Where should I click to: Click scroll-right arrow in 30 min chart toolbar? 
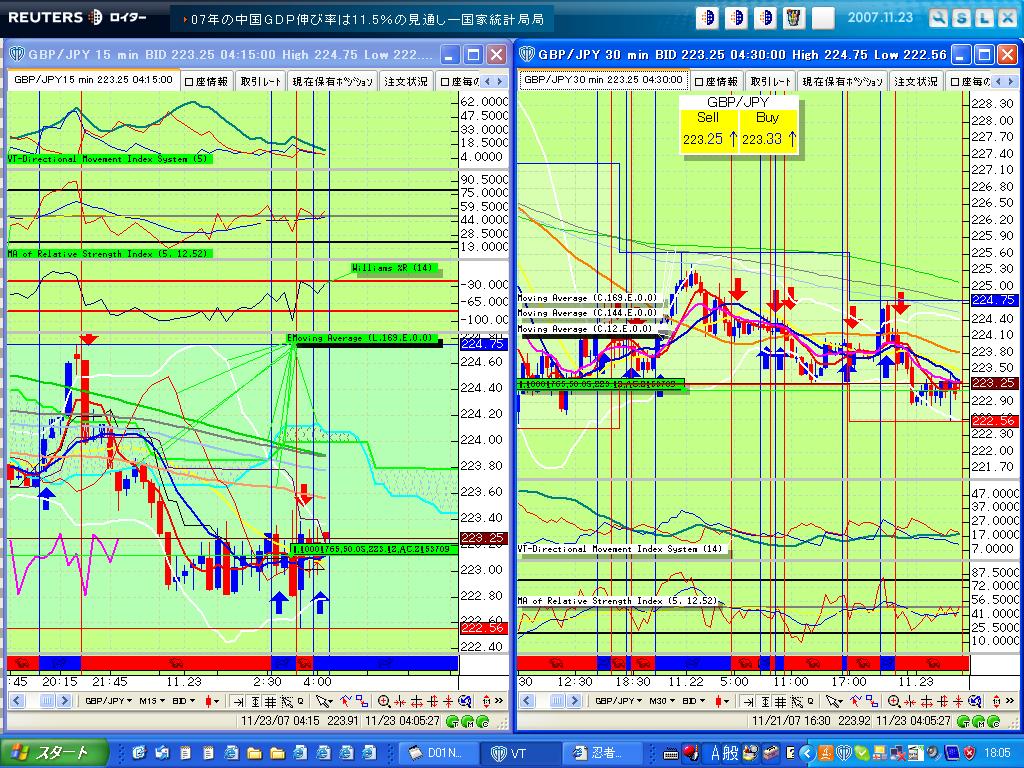pos(574,701)
